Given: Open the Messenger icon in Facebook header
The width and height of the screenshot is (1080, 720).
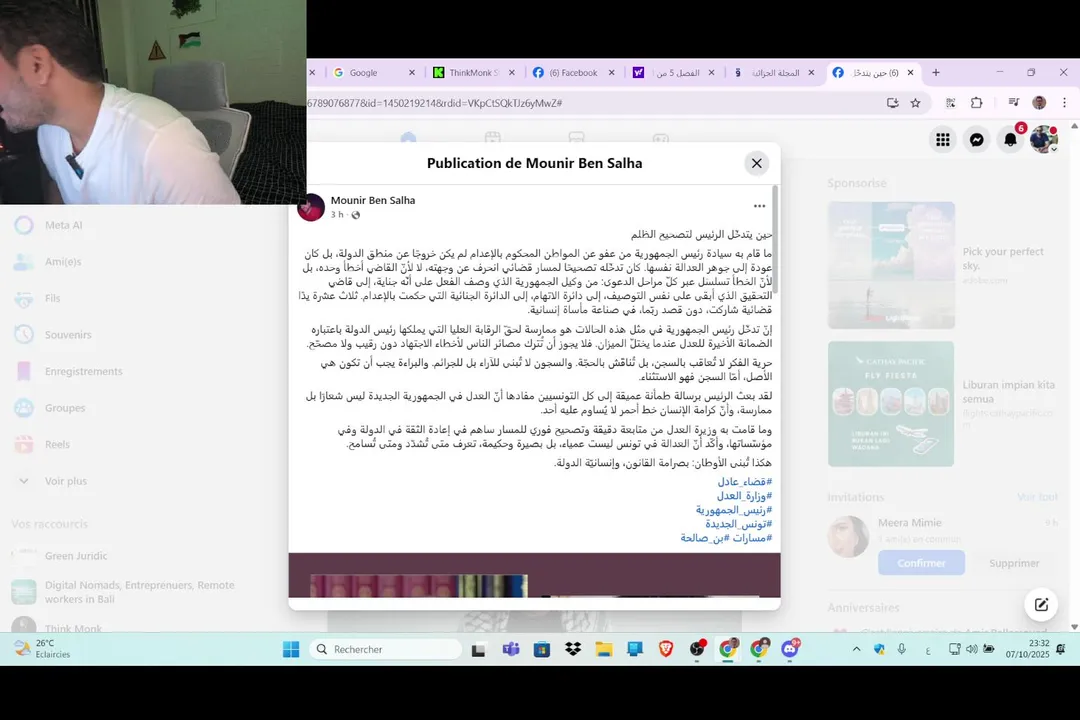Looking at the screenshot, I should (x=976, y=140).
